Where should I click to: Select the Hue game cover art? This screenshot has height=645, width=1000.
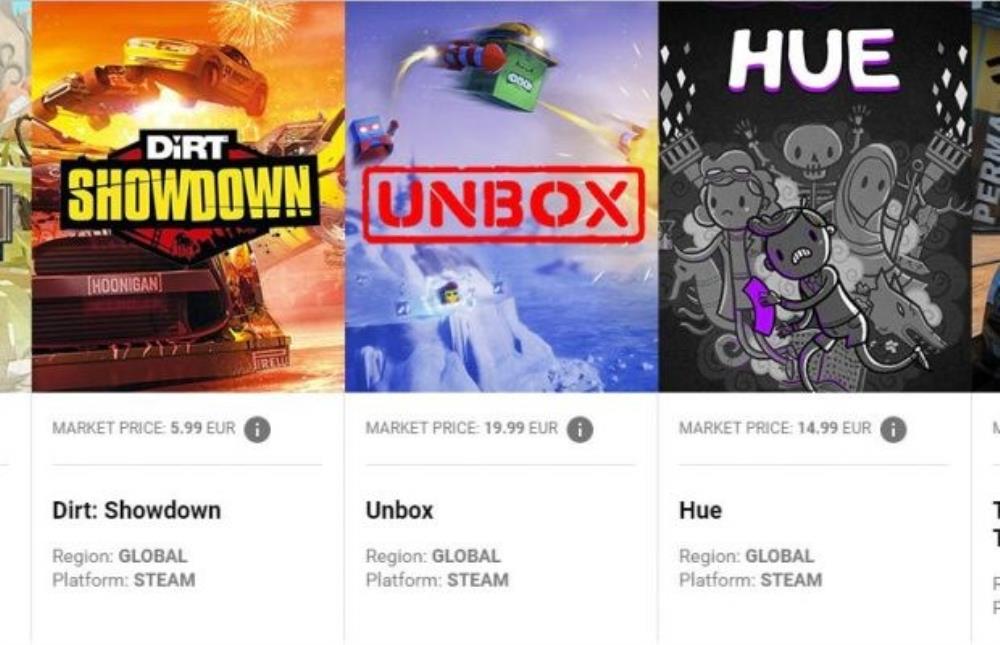(814, 196)
